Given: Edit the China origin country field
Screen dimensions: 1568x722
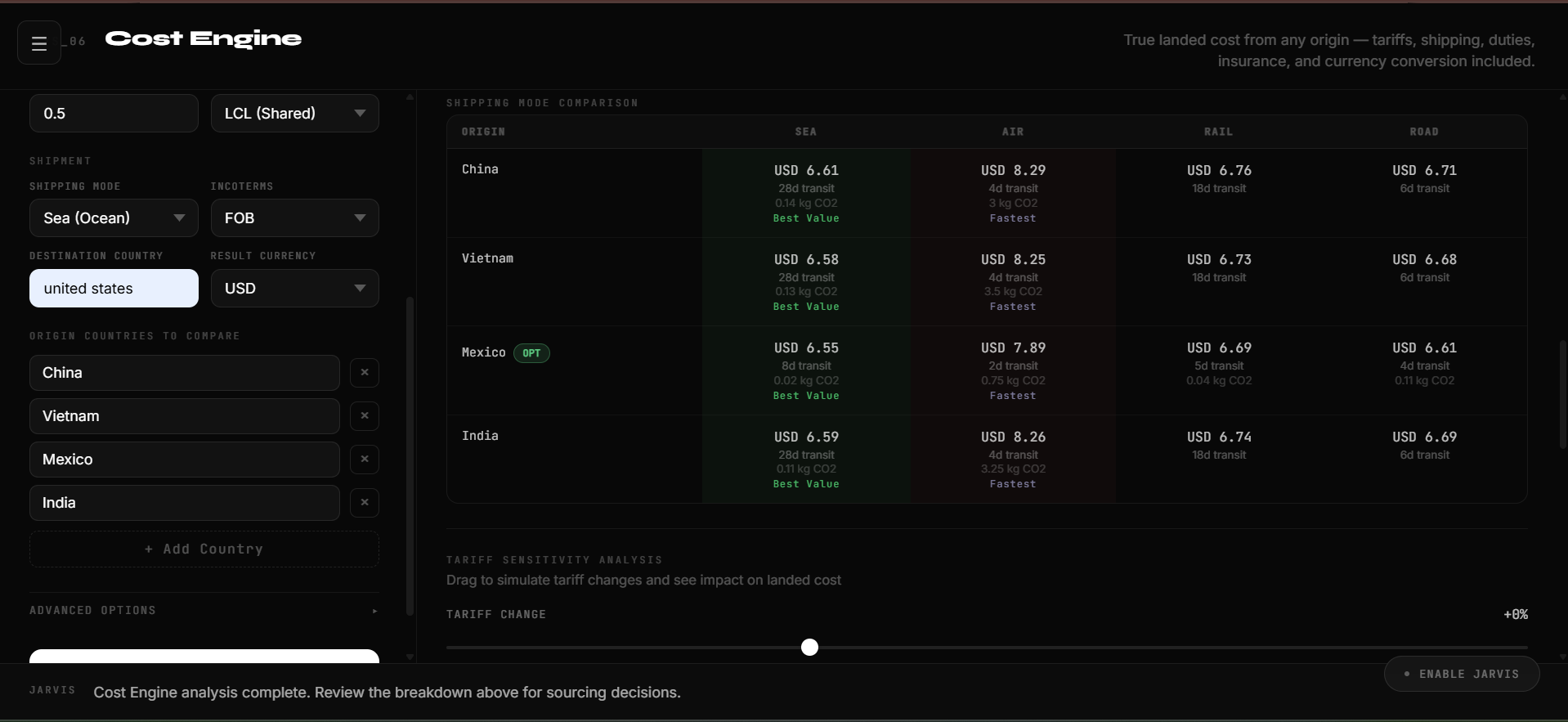Looking at the screenshot, I should click(x=185, y=373).
